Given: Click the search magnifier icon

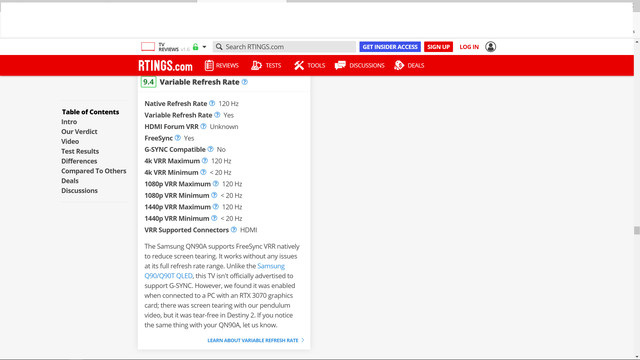Looking at the screenshot, I should [219, 47].
